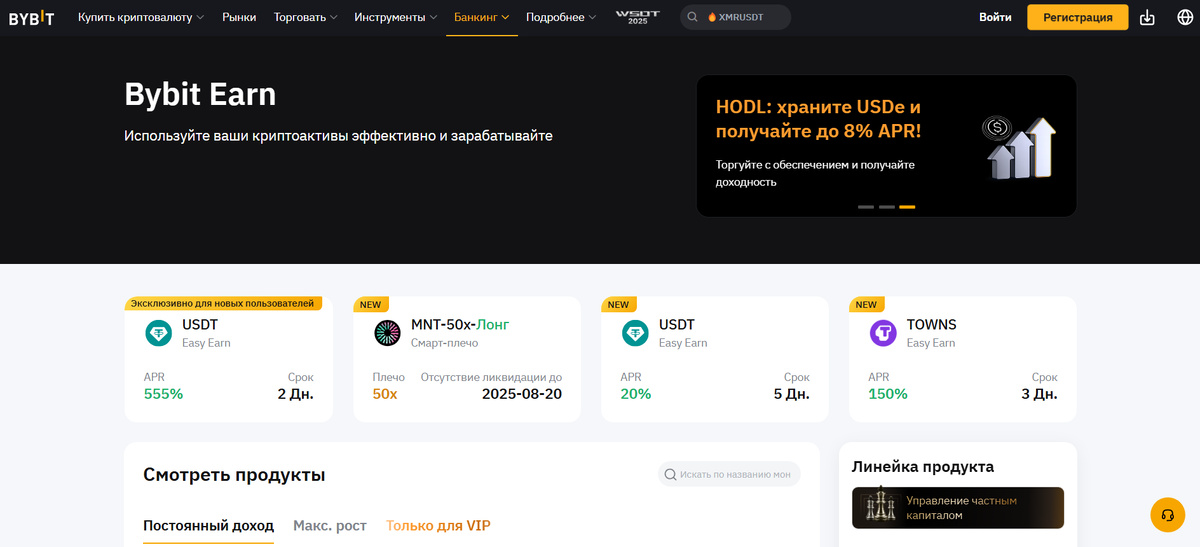This screenshot has width=1200, height=547.
Task: Click the Регистрация button
Action: tap(1078, 17)
